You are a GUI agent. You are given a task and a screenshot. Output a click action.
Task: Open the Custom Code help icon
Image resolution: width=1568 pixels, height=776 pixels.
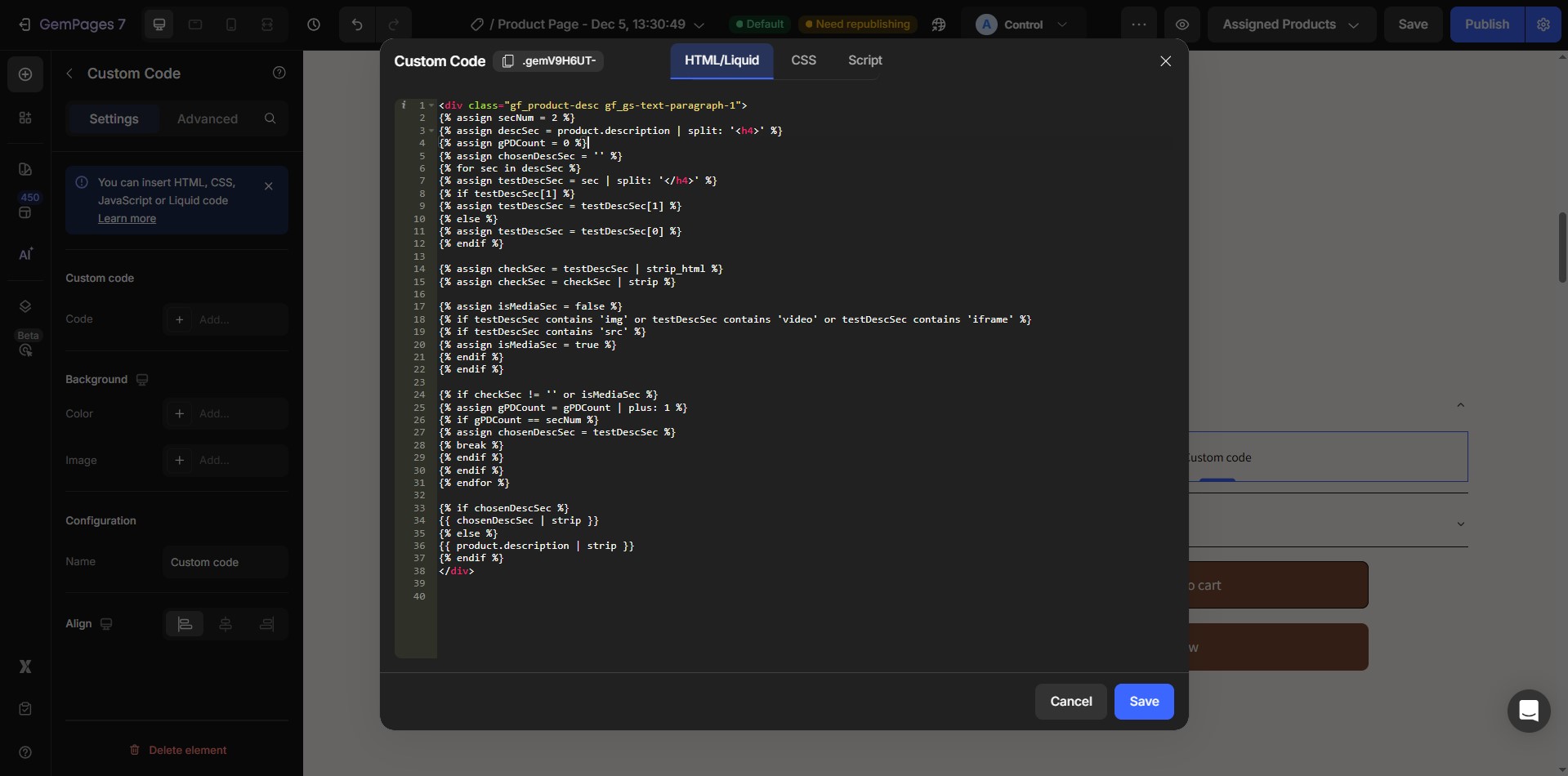coord(279,74)
